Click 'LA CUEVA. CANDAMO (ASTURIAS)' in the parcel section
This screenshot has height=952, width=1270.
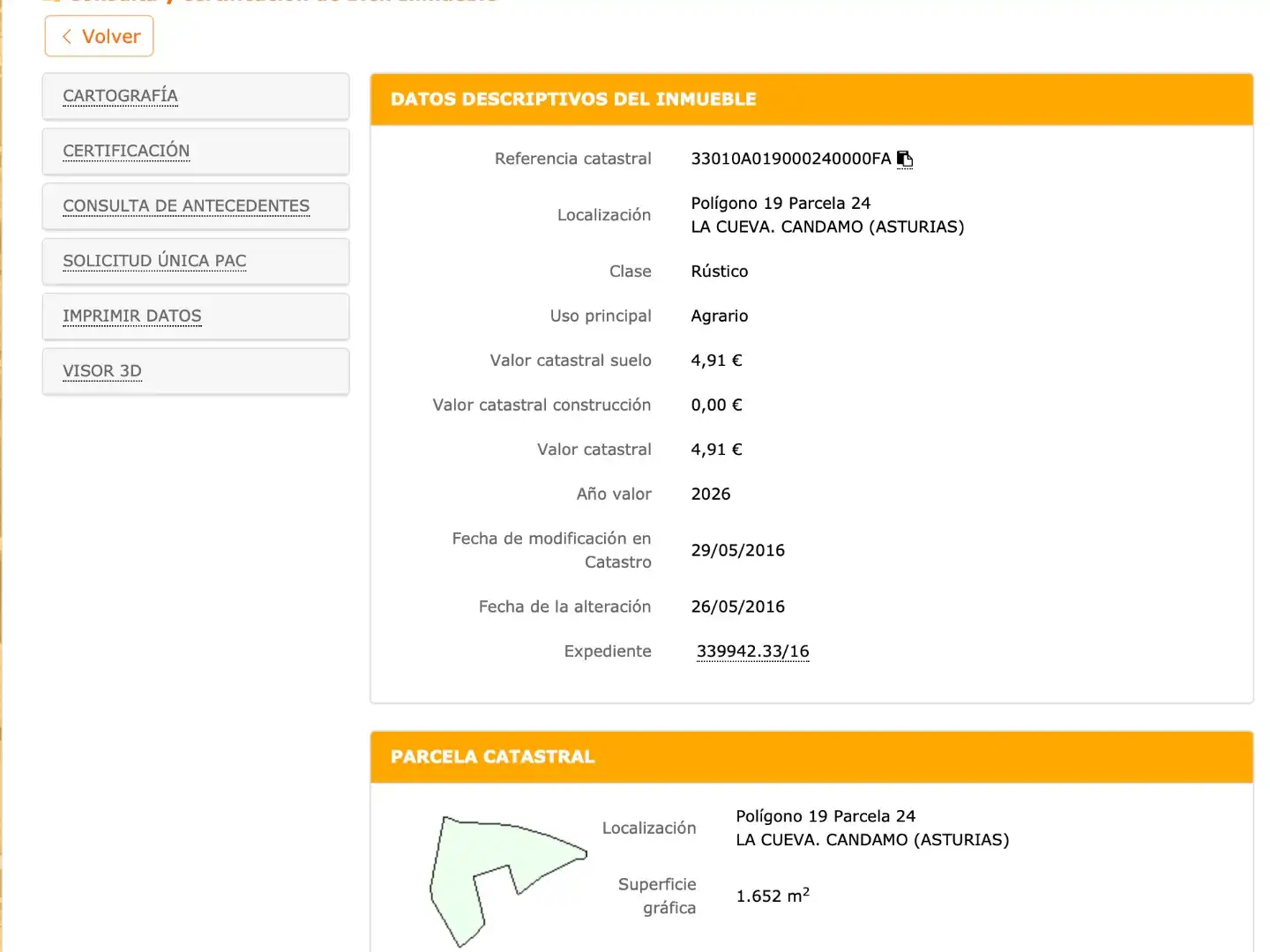pyautogui.click(x=872, y=839)
